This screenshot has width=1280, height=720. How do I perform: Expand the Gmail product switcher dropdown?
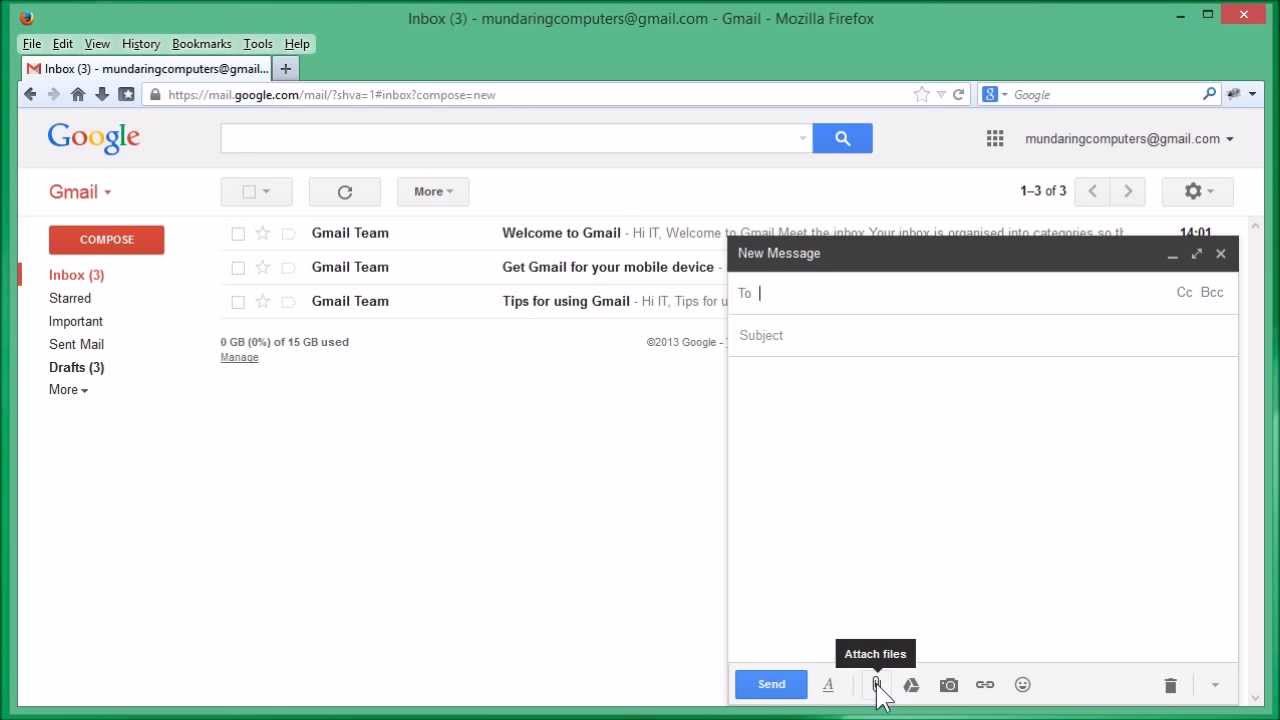(x=80, y=192)
